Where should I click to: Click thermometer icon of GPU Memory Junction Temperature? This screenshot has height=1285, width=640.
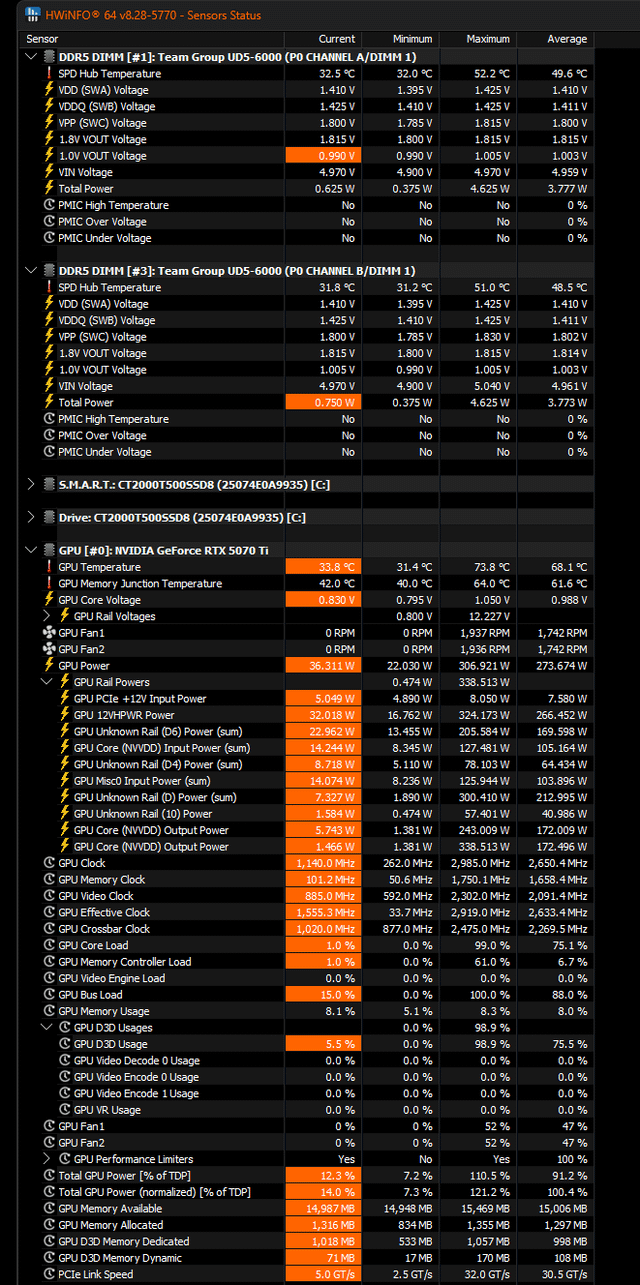[x=49, y=584]
